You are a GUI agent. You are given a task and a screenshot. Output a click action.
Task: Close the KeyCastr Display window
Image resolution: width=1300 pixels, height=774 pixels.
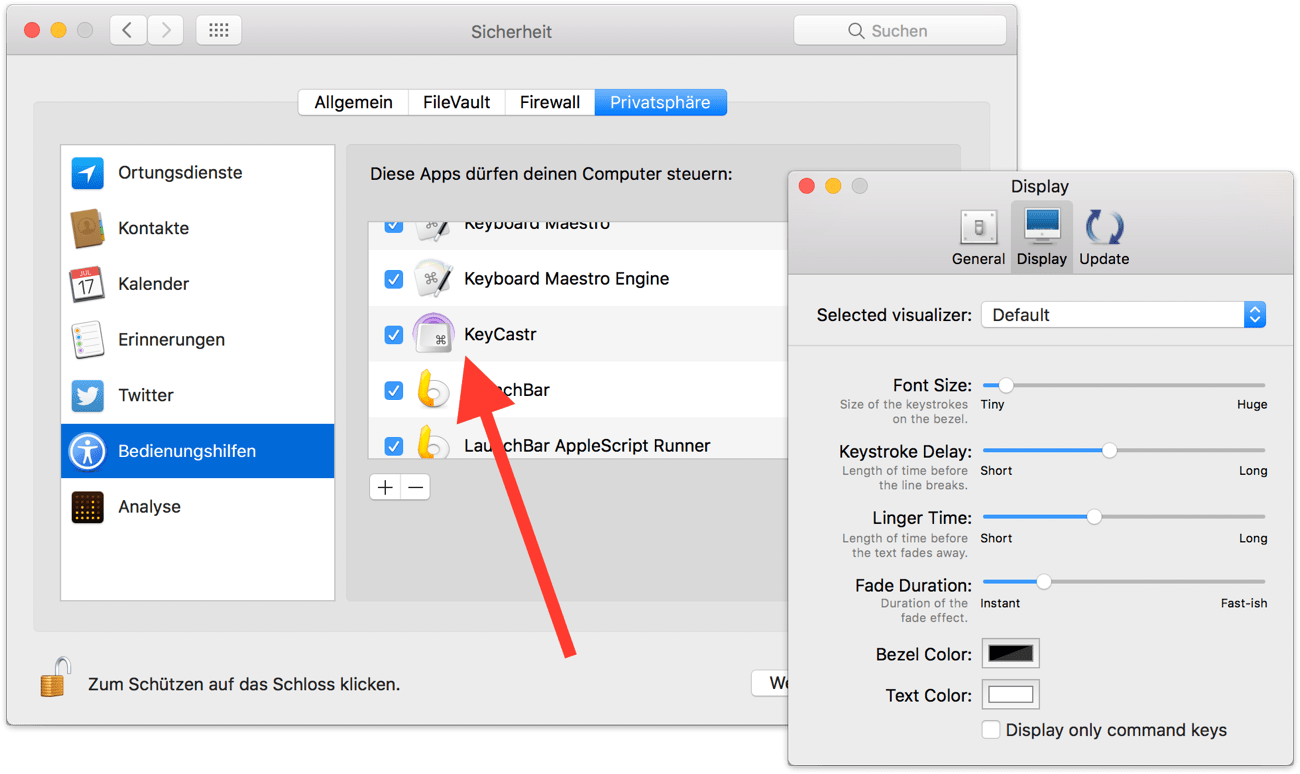click(807, 186)
